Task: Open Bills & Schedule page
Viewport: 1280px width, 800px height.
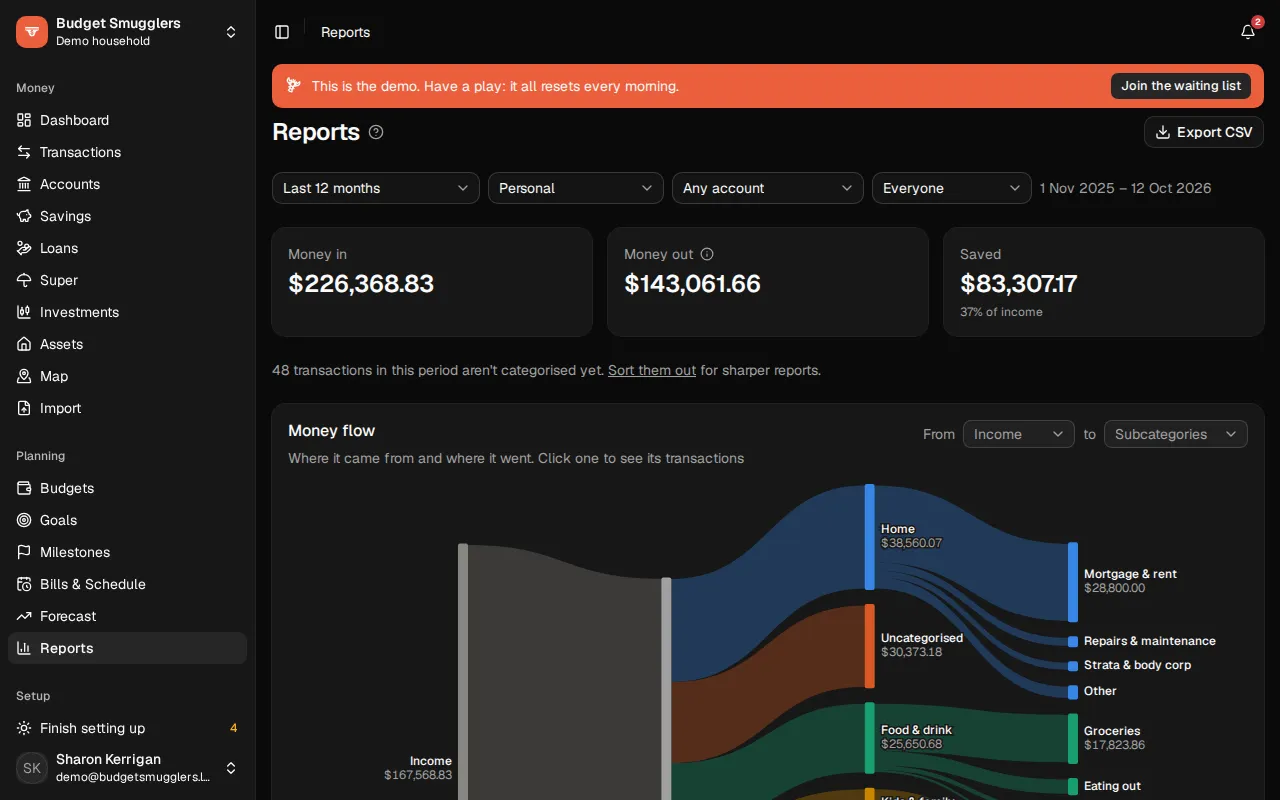Action: (128, 584)
